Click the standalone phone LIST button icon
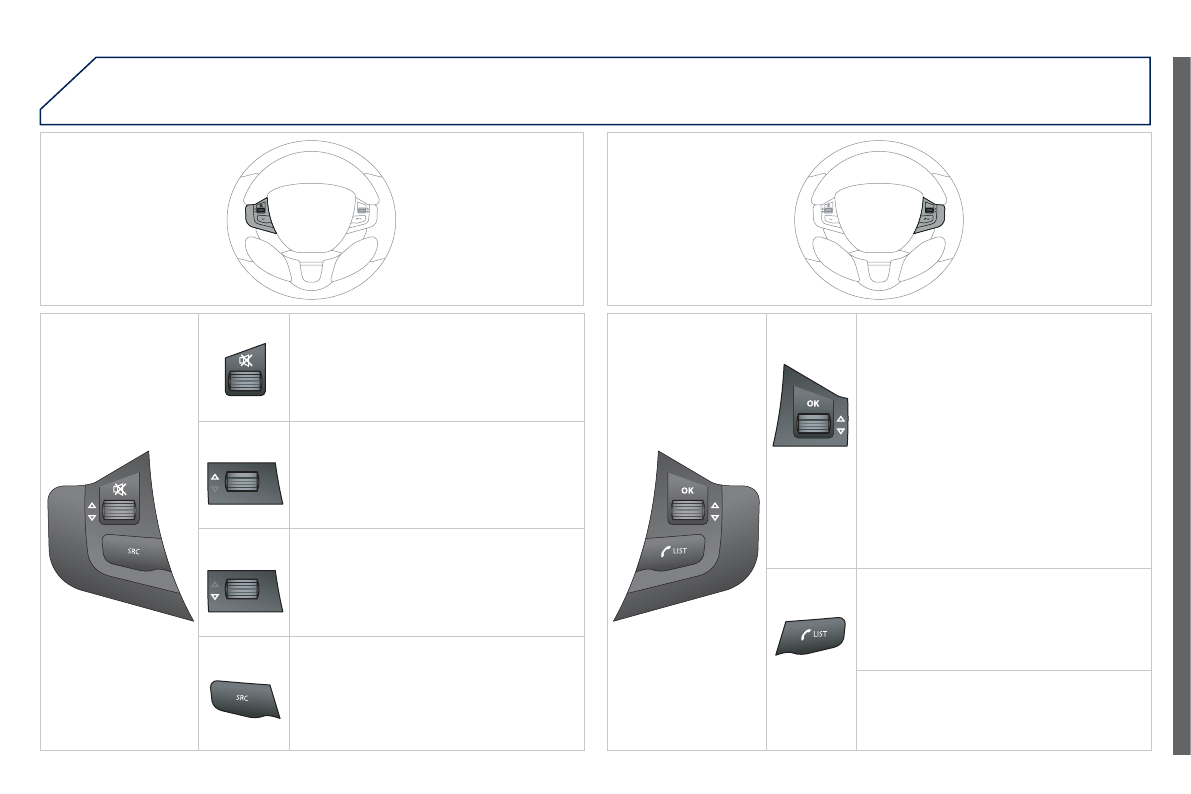This screenshot has width=1191, height=794. (x=811, y=636)
